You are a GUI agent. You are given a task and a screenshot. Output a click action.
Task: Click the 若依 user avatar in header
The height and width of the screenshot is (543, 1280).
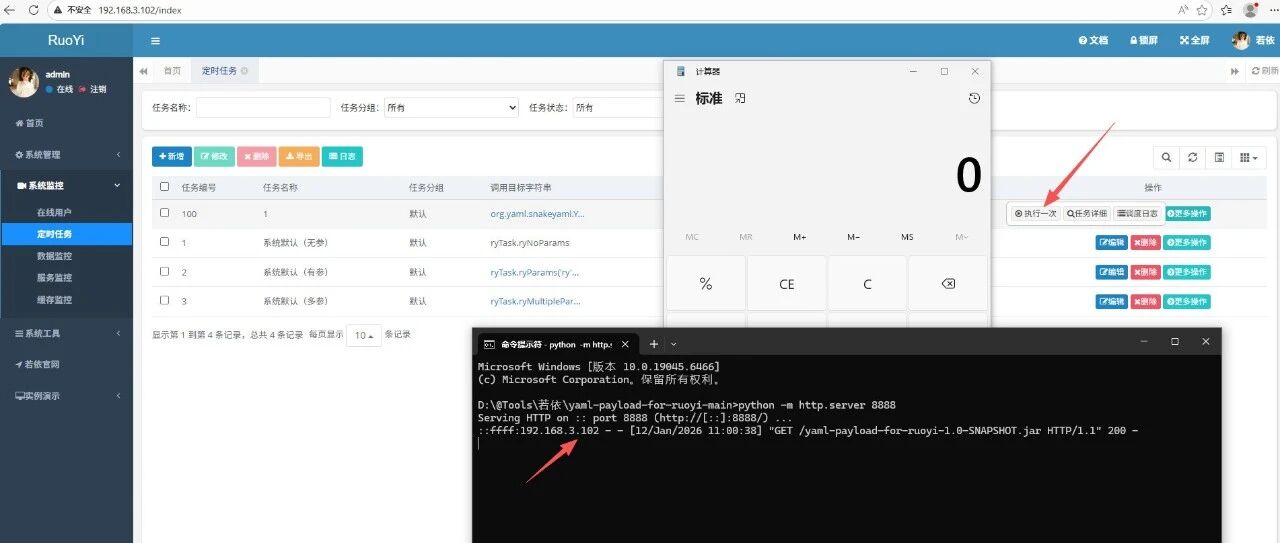pyautogui.click(x=1241, y=41)
